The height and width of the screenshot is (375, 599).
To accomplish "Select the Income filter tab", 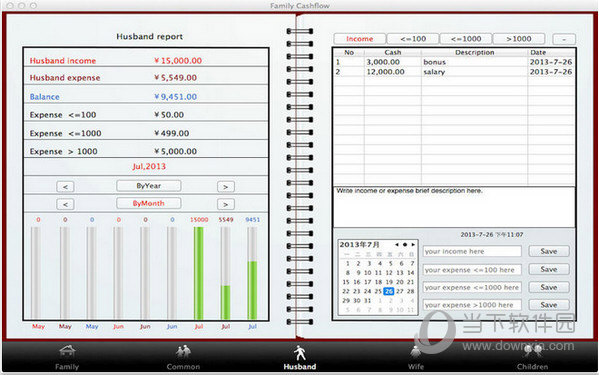I will coord(359,39).
